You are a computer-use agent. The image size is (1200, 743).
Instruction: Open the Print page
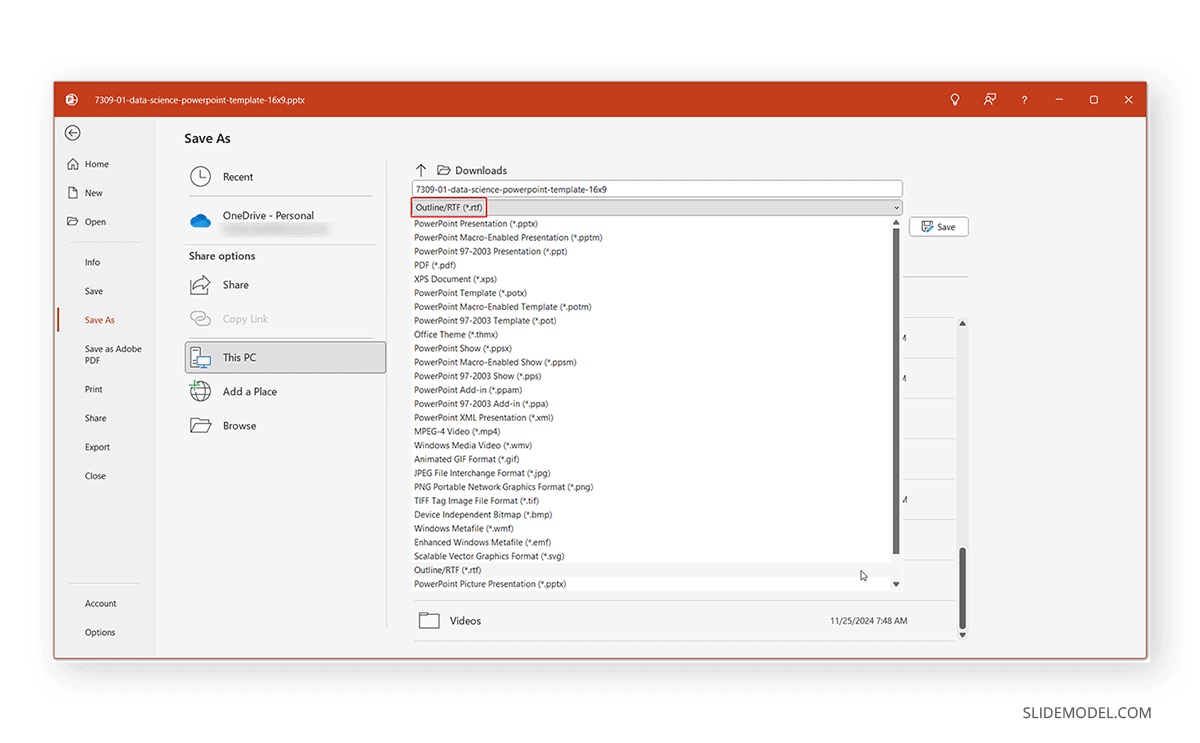(x=94, y=389)
